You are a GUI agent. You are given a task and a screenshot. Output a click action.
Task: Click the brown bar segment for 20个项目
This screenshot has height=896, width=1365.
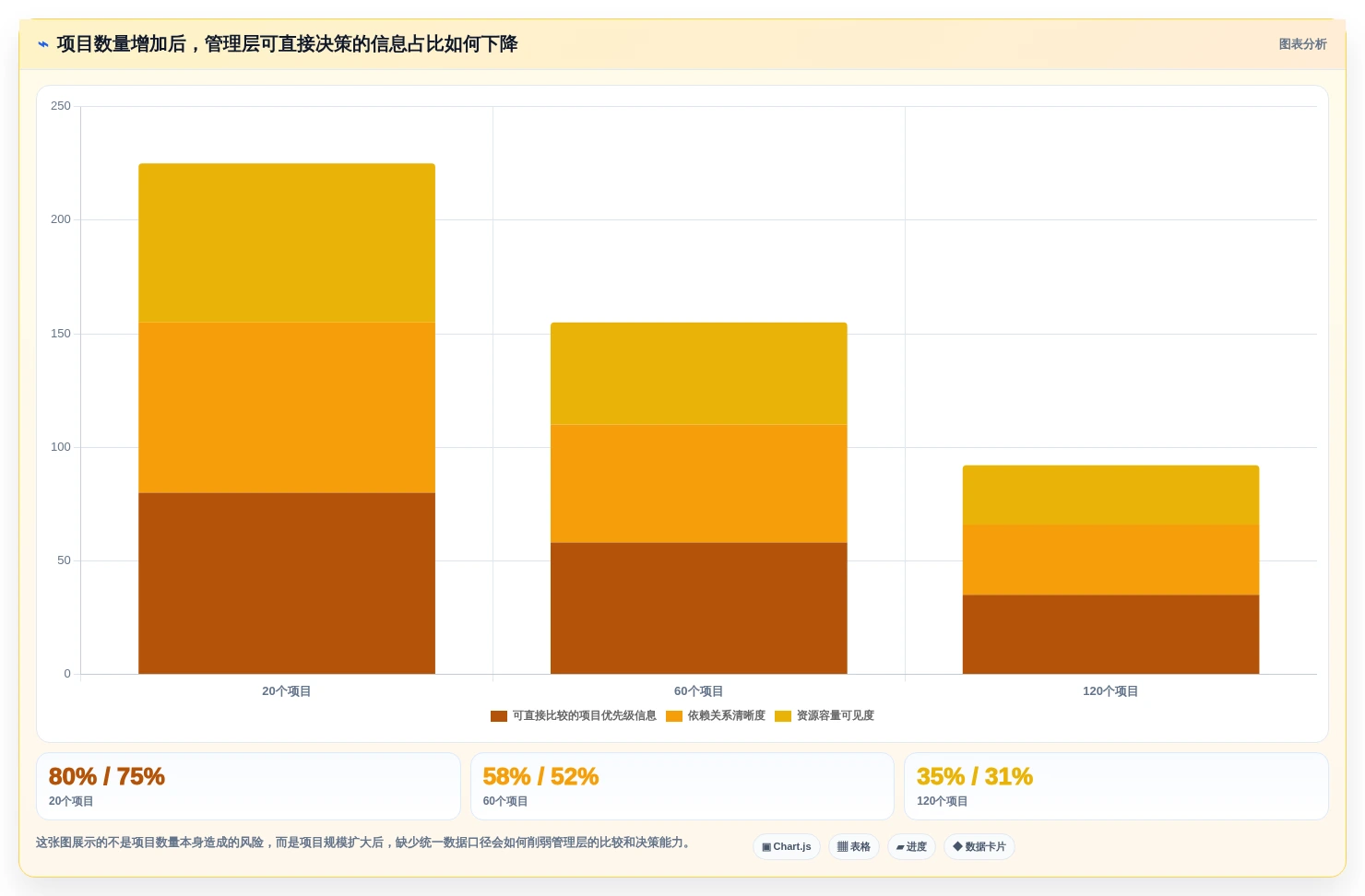pos(287,584)
